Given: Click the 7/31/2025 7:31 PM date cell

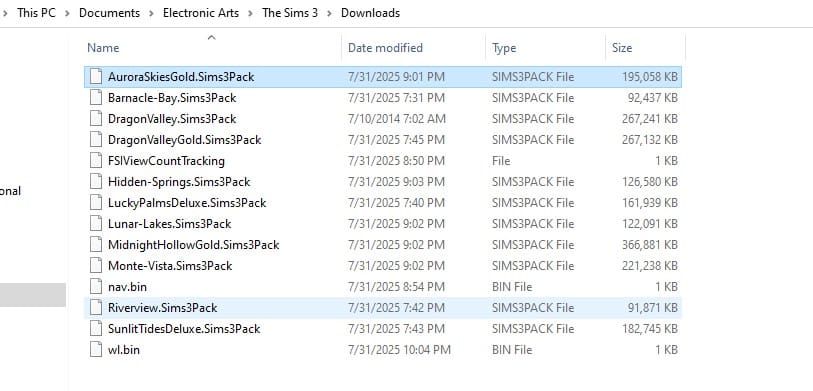Looking at the screenshot, I should click(x=396, y=97).
